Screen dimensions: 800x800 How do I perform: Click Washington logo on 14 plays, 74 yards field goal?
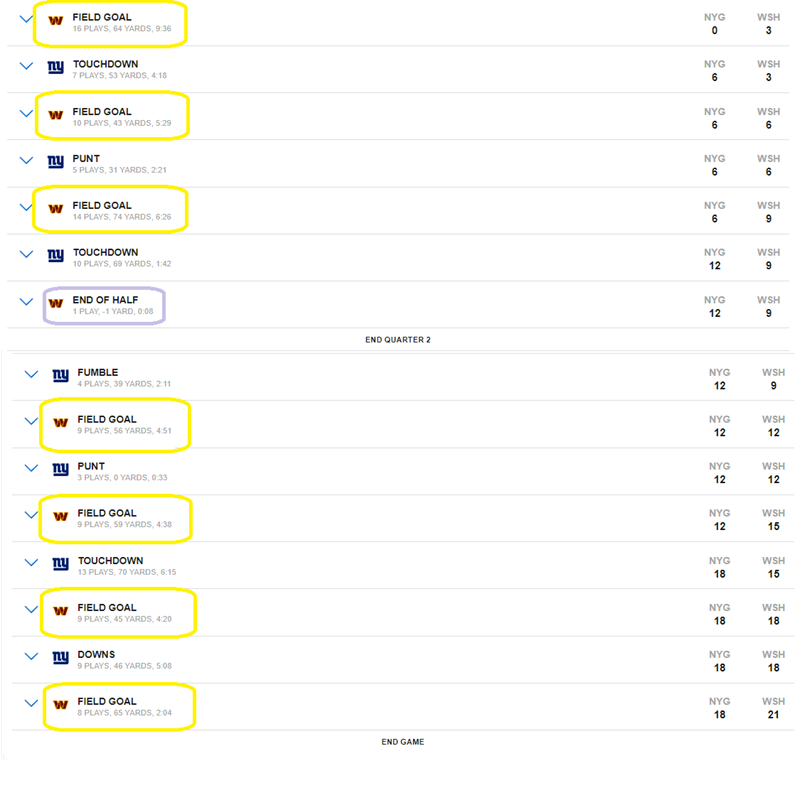pyautogui.click(x=56, y=209)
